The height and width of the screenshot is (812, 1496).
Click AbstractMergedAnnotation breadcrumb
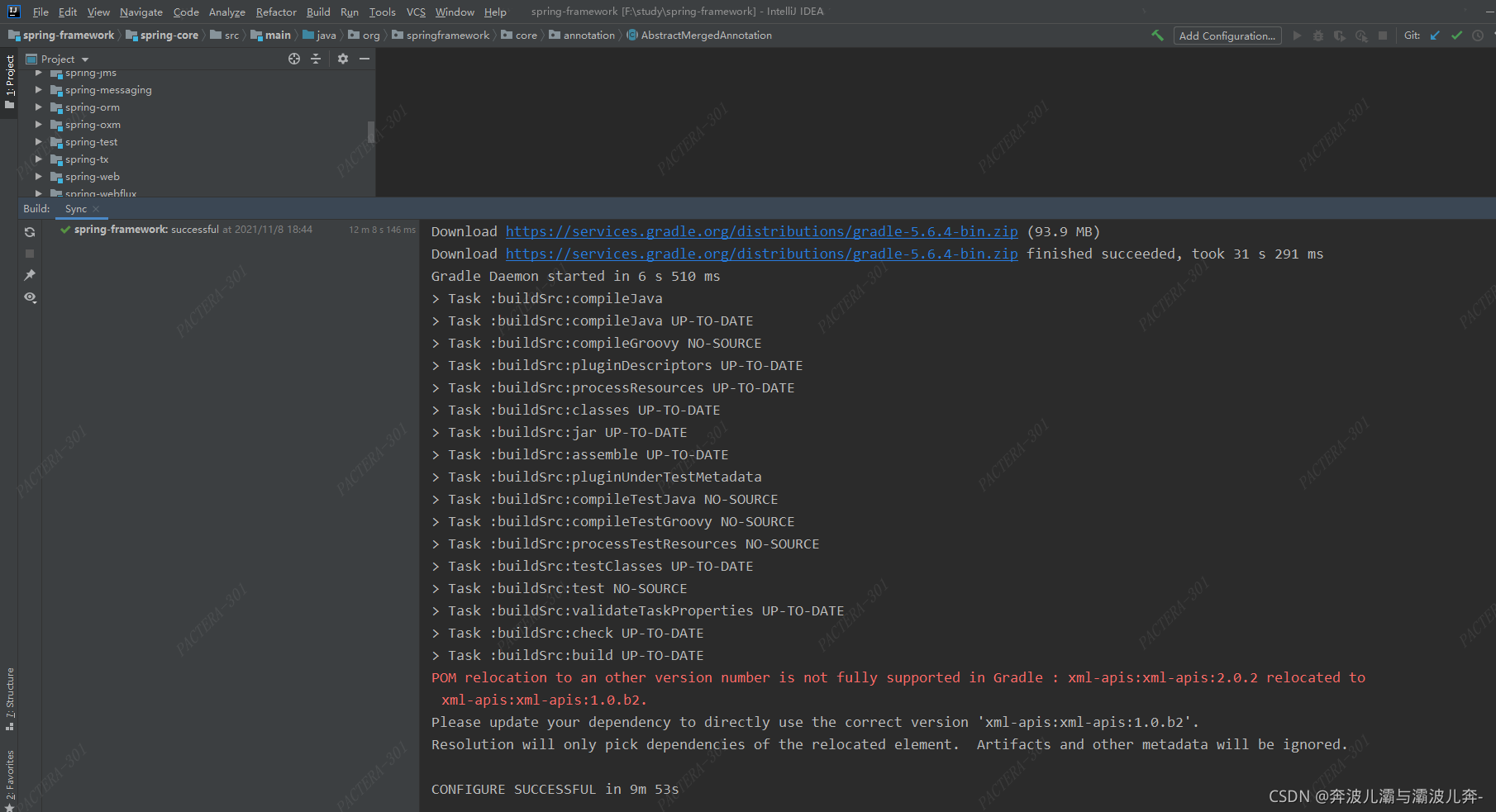tap(699, 36)
